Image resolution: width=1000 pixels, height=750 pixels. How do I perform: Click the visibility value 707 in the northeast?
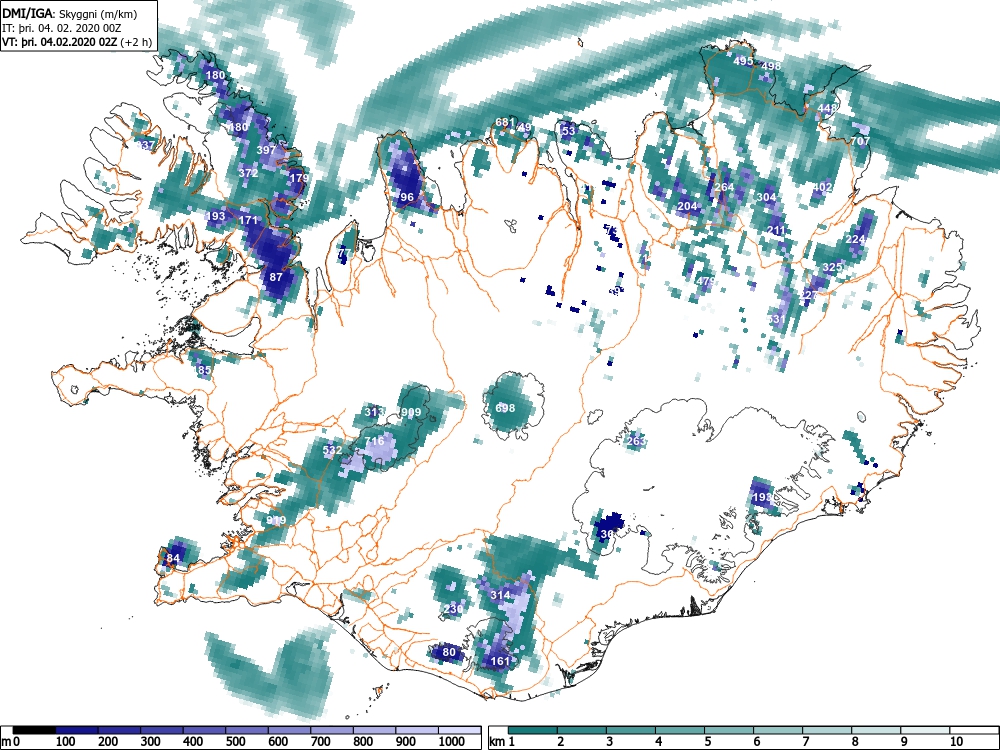[x=860, y=141]
